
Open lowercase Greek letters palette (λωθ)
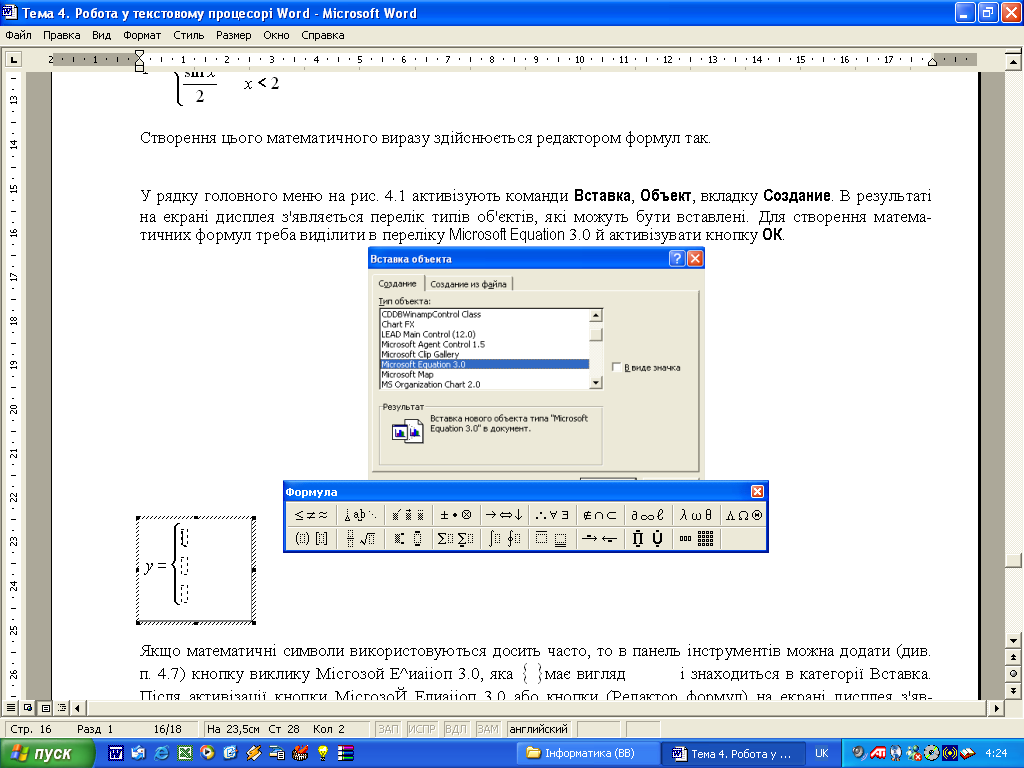696,515
